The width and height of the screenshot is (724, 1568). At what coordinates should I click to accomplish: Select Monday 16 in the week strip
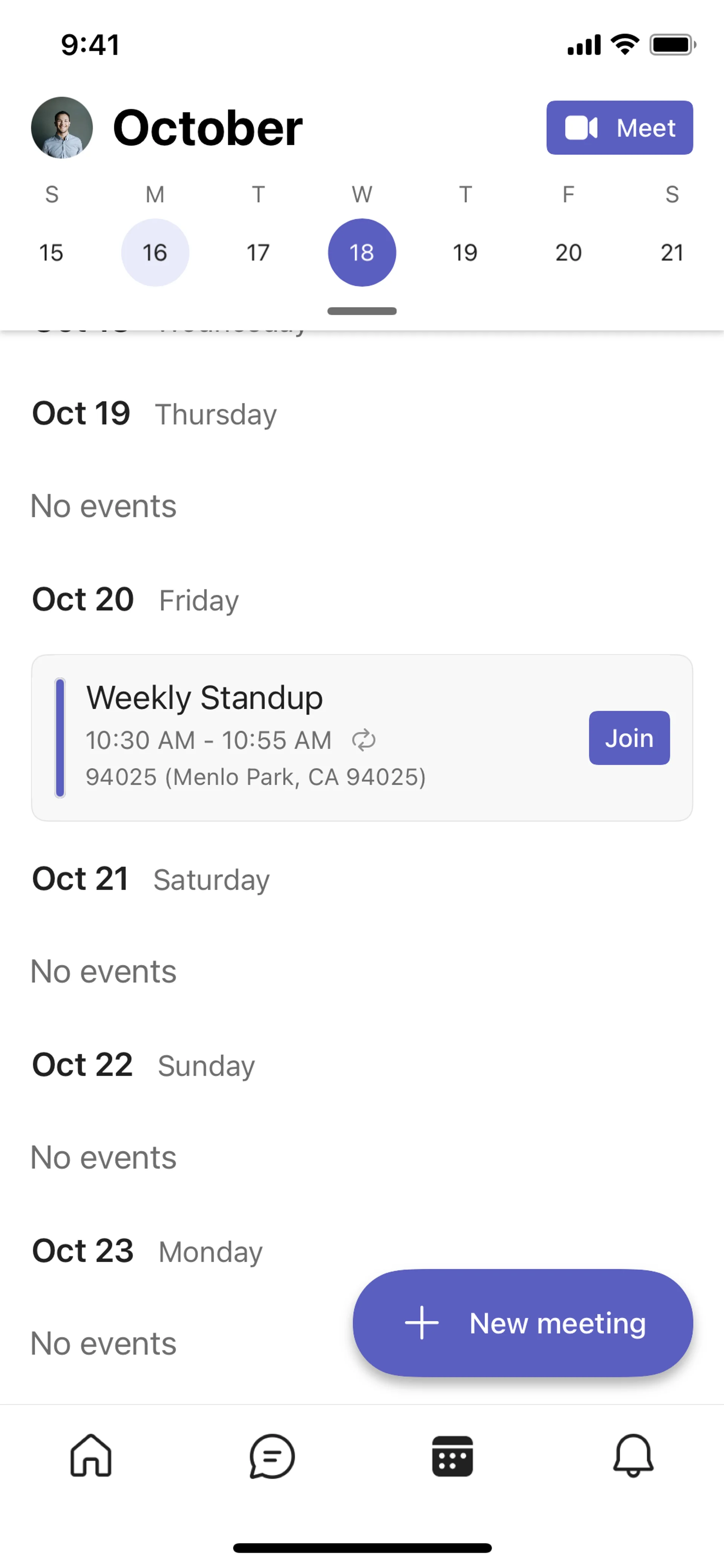[x=155, y=253]
